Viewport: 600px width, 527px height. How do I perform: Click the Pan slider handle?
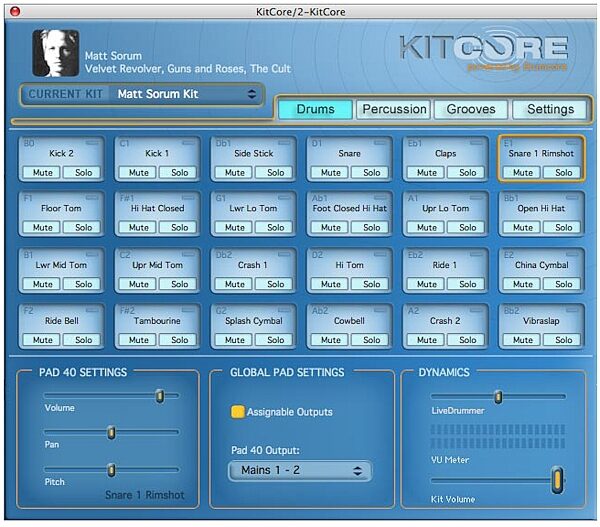(111, 433)
